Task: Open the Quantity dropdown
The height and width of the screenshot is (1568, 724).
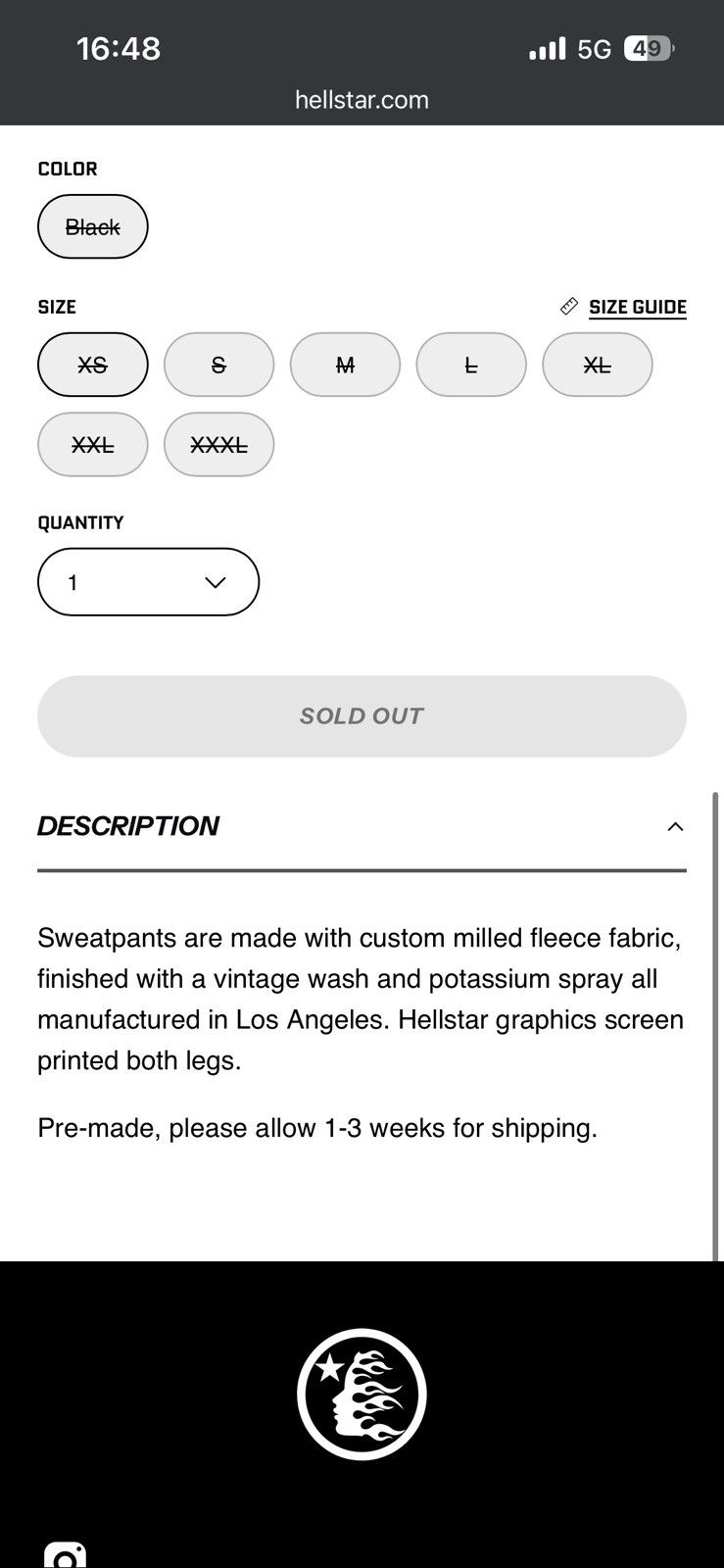Action: click(x=148, y=582)
